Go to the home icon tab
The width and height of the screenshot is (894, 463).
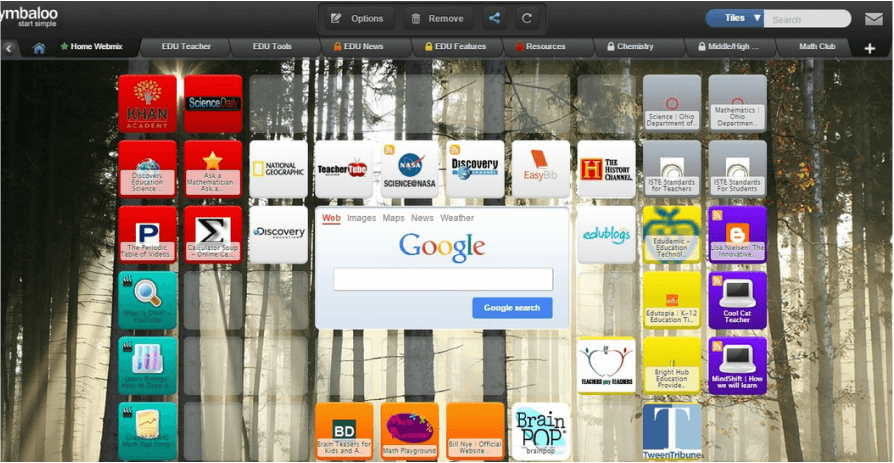point(39,48)
